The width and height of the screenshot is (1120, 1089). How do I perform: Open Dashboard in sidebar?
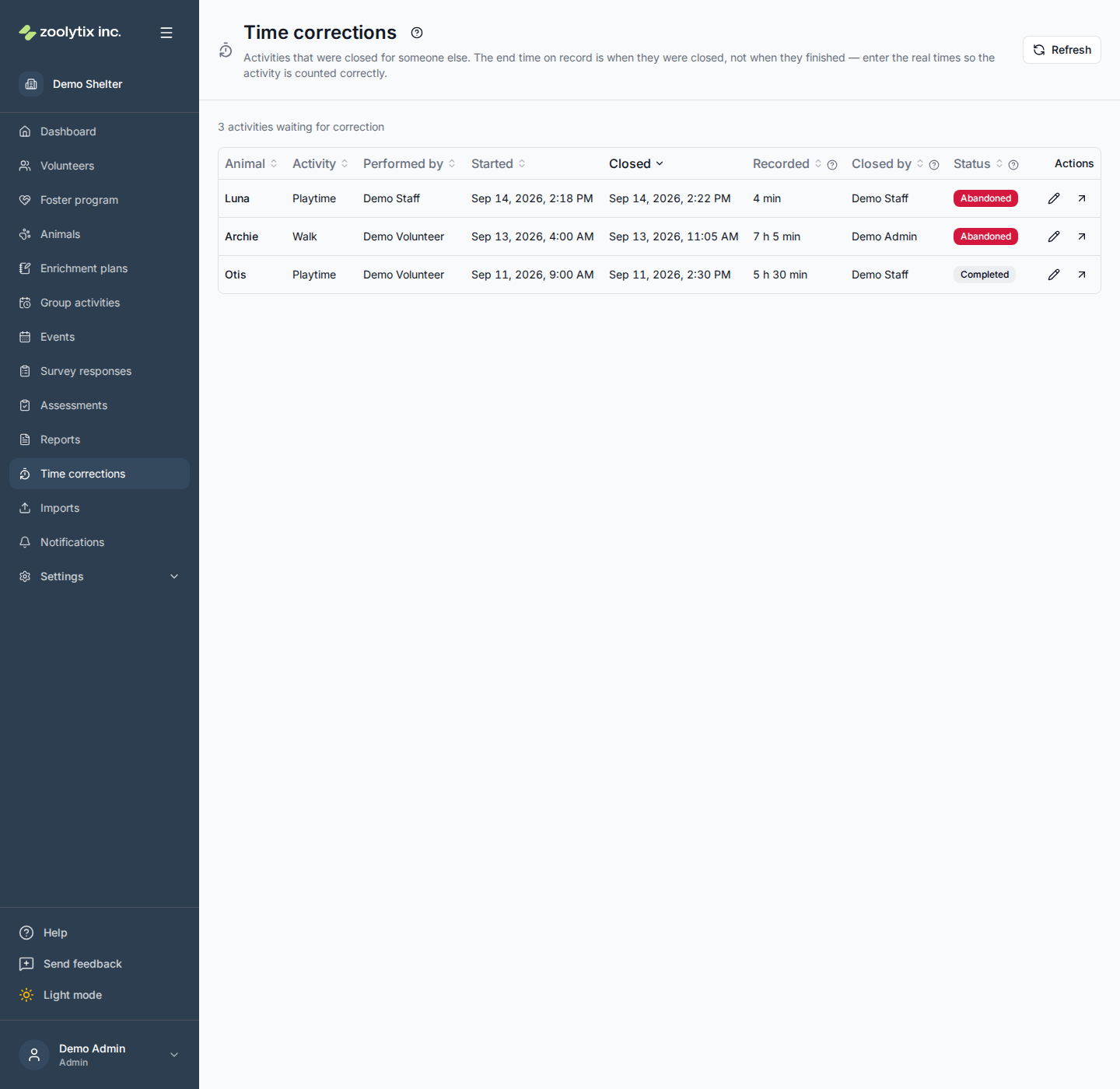point(100,131)
